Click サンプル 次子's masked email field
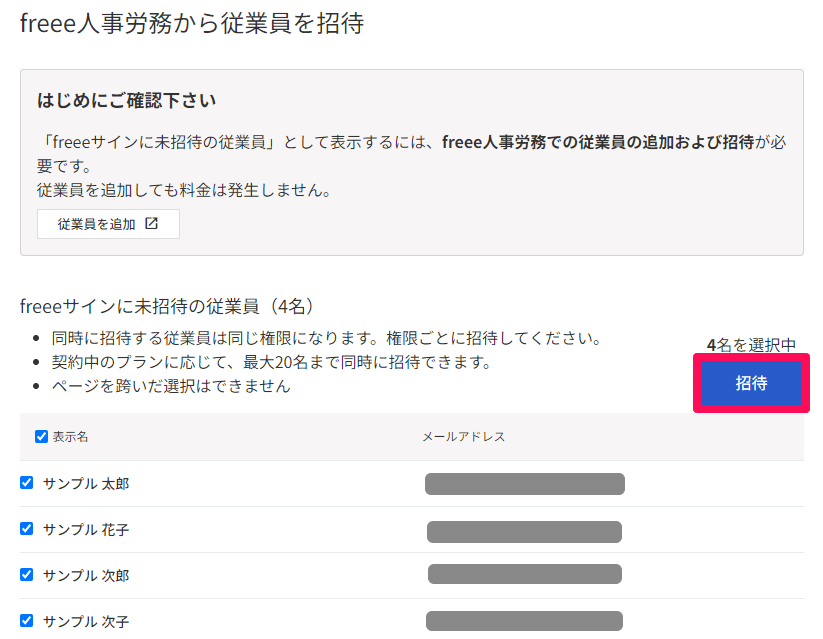The image size is (823, 639). point(525,620)
